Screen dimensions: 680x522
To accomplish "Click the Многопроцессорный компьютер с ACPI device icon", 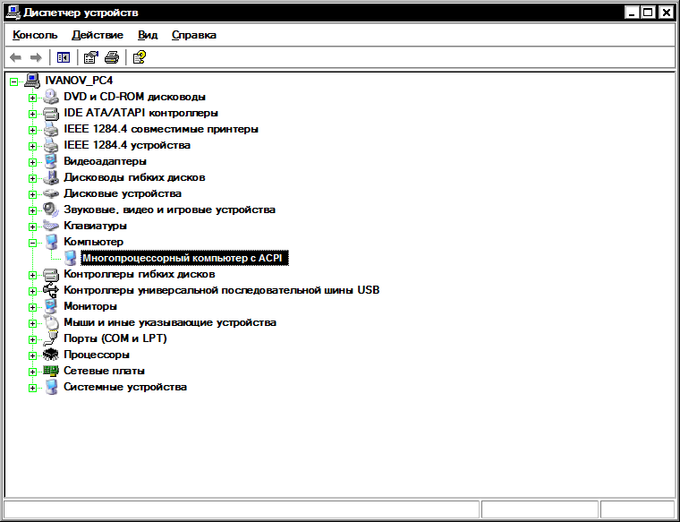I will (x=70, y=258).
